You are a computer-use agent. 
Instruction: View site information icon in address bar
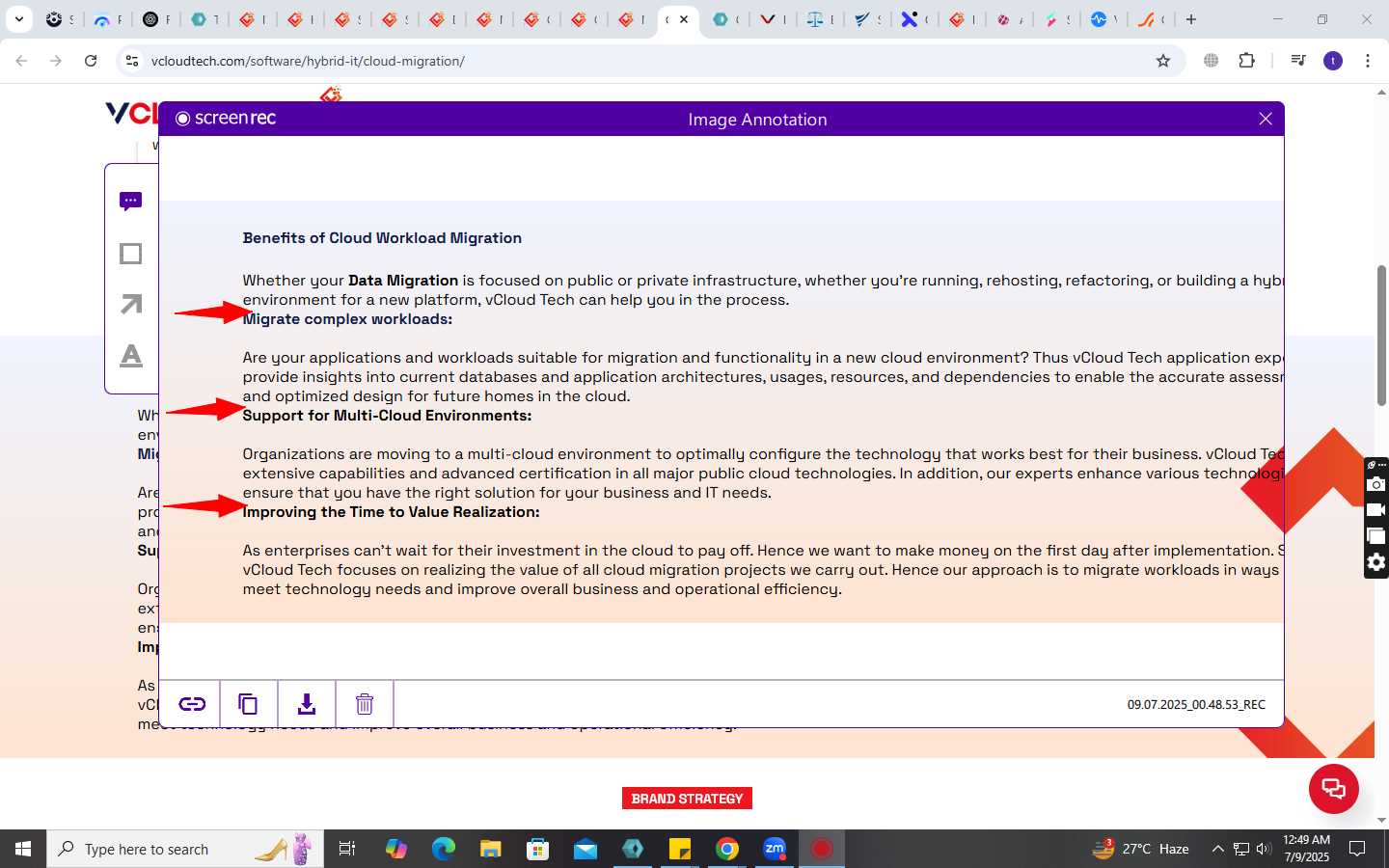coord(133,61)
